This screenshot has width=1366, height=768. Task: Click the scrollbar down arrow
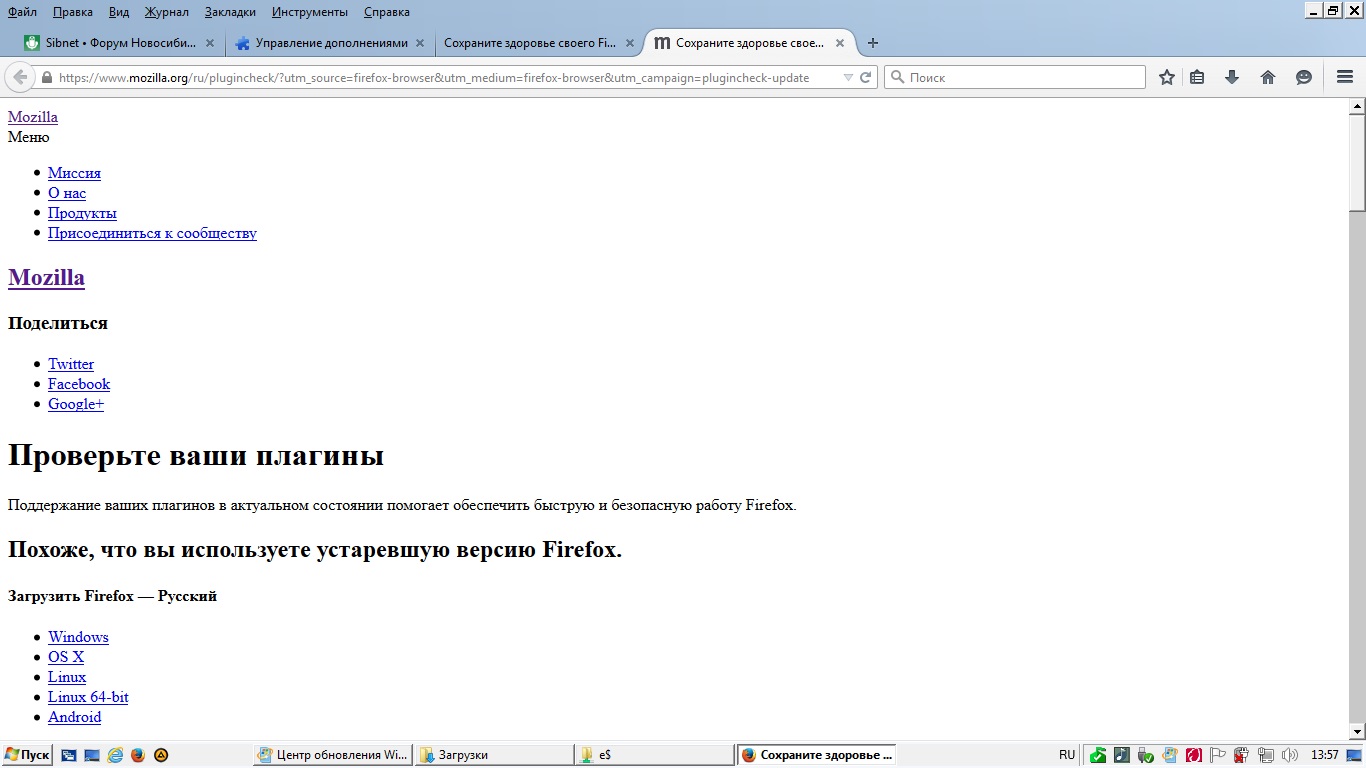coord(1357,732)
